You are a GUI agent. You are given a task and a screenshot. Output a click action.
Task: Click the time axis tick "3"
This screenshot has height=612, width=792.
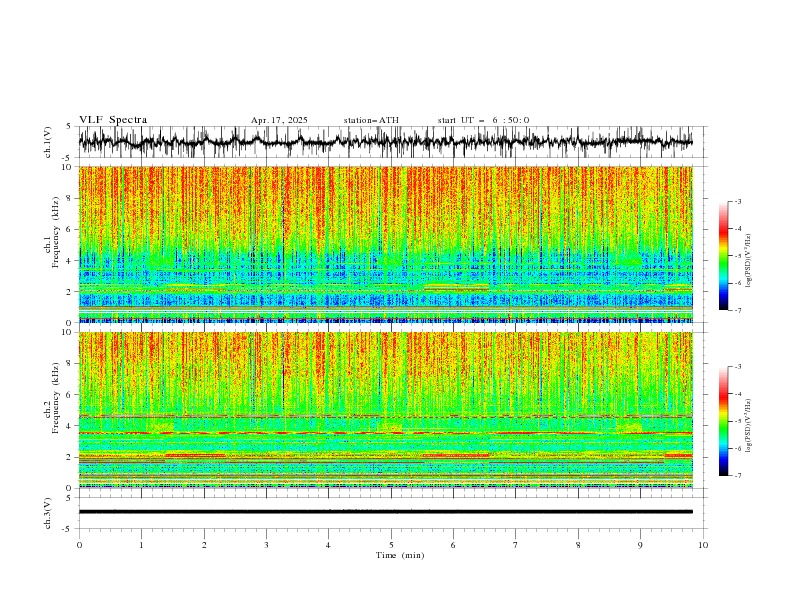point(266,545)
